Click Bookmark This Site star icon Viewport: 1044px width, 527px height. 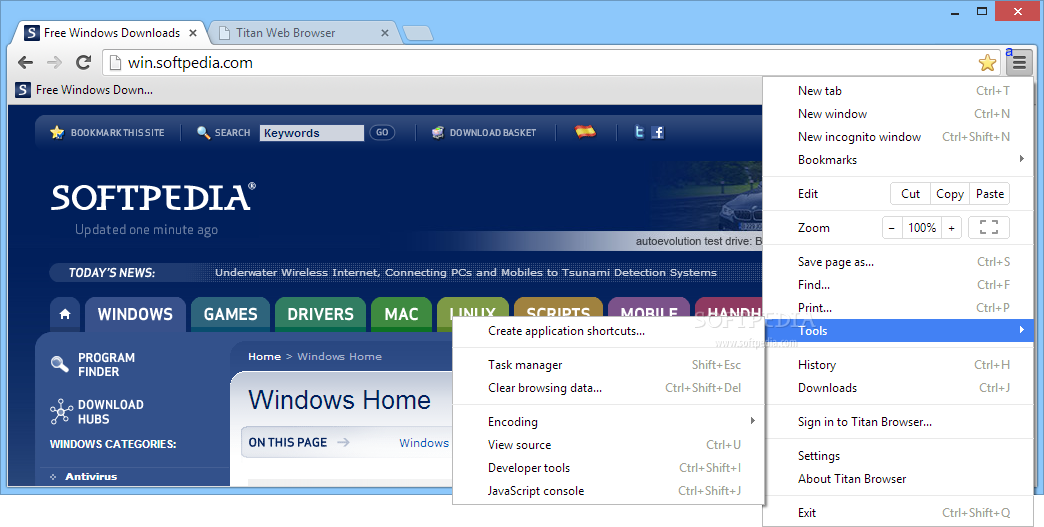[57, 132]
